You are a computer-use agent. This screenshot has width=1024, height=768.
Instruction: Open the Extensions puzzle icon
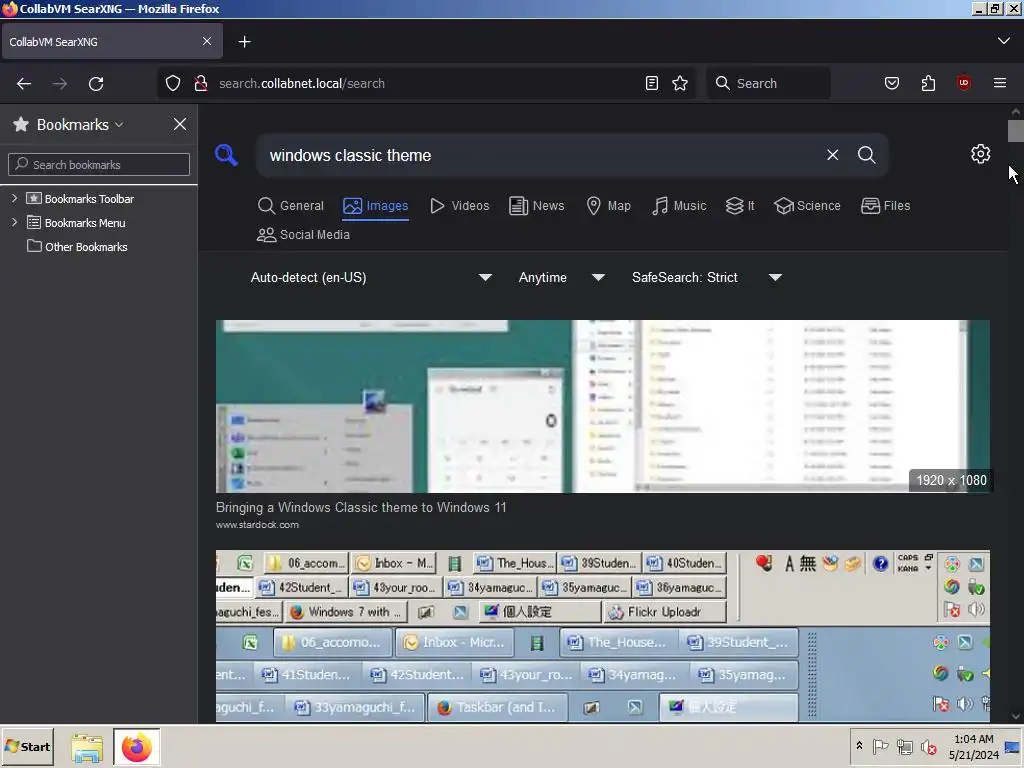click(x=928, y=84)
